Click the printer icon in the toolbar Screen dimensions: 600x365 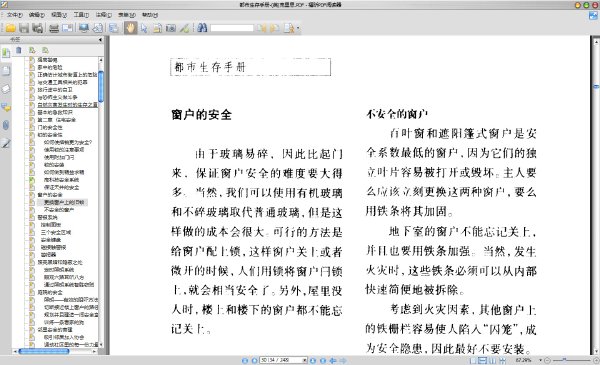click(54, 28)
